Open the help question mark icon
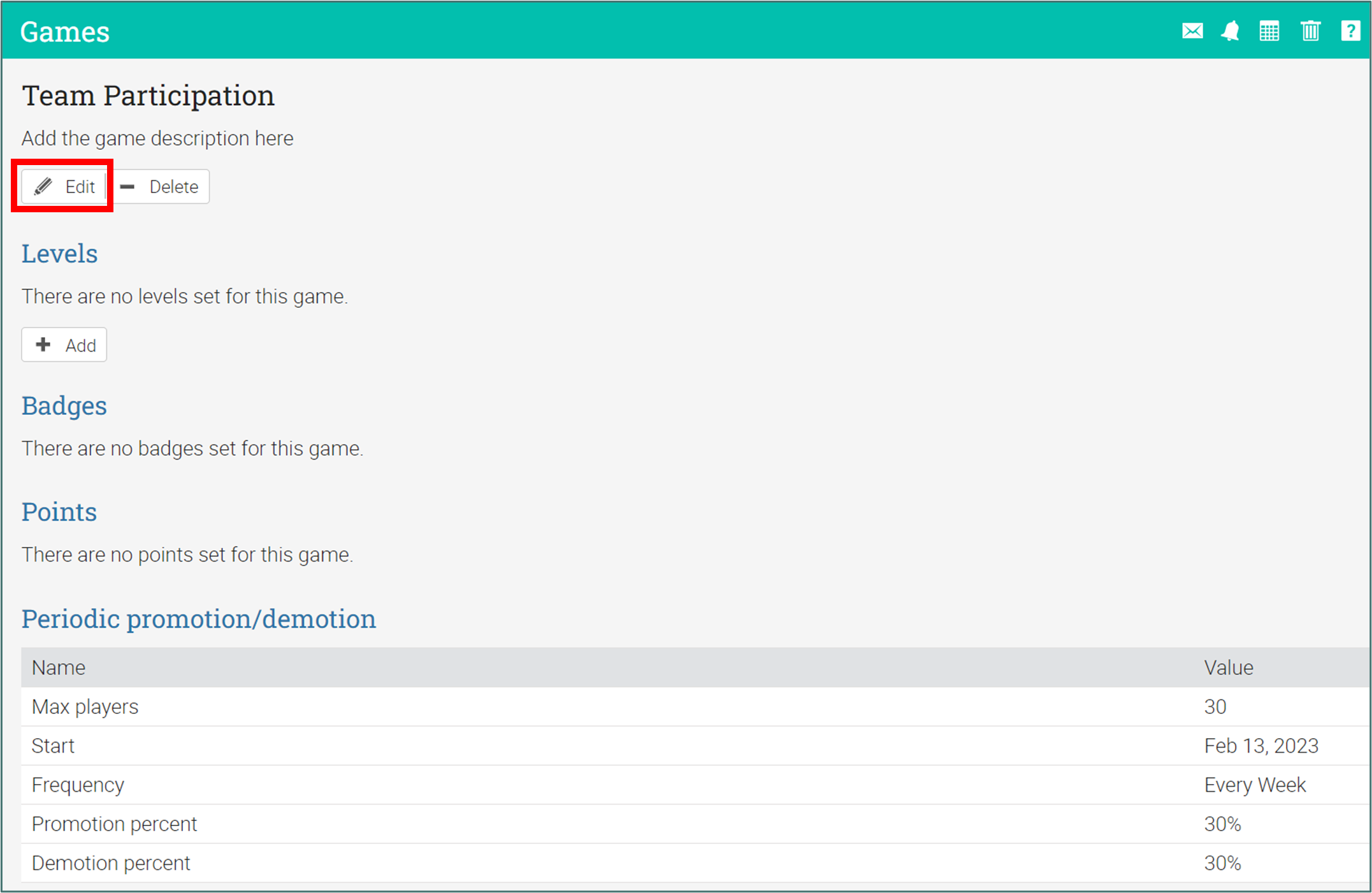Screen dimensions: 1372x893 (1350, 31)
